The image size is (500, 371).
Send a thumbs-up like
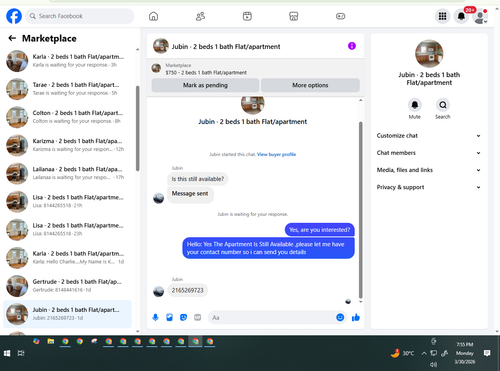tap(356, 317)
